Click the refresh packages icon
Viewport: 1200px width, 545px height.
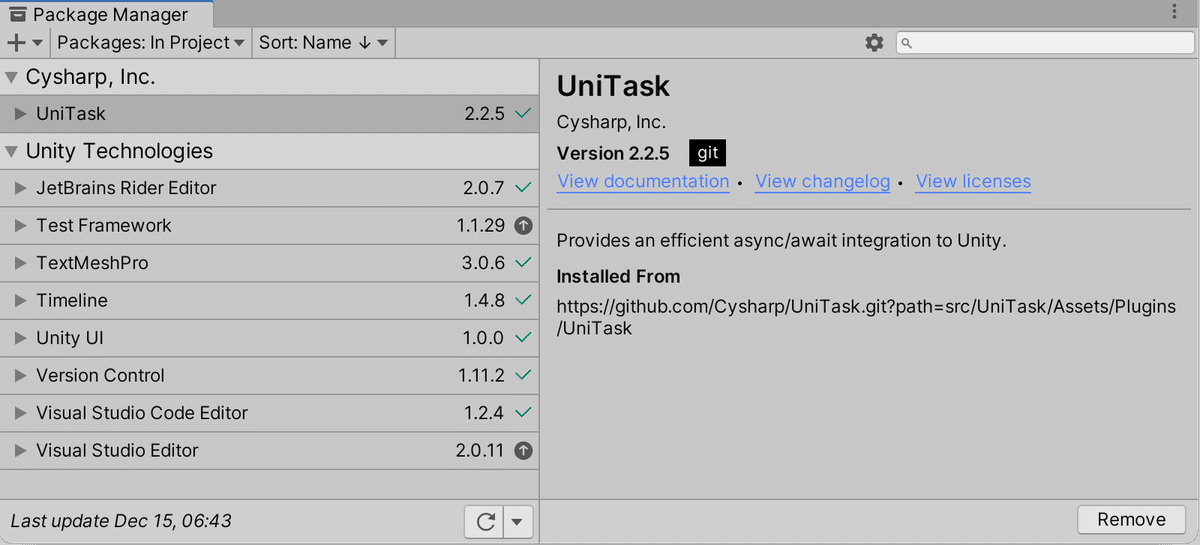coord(487,521)
